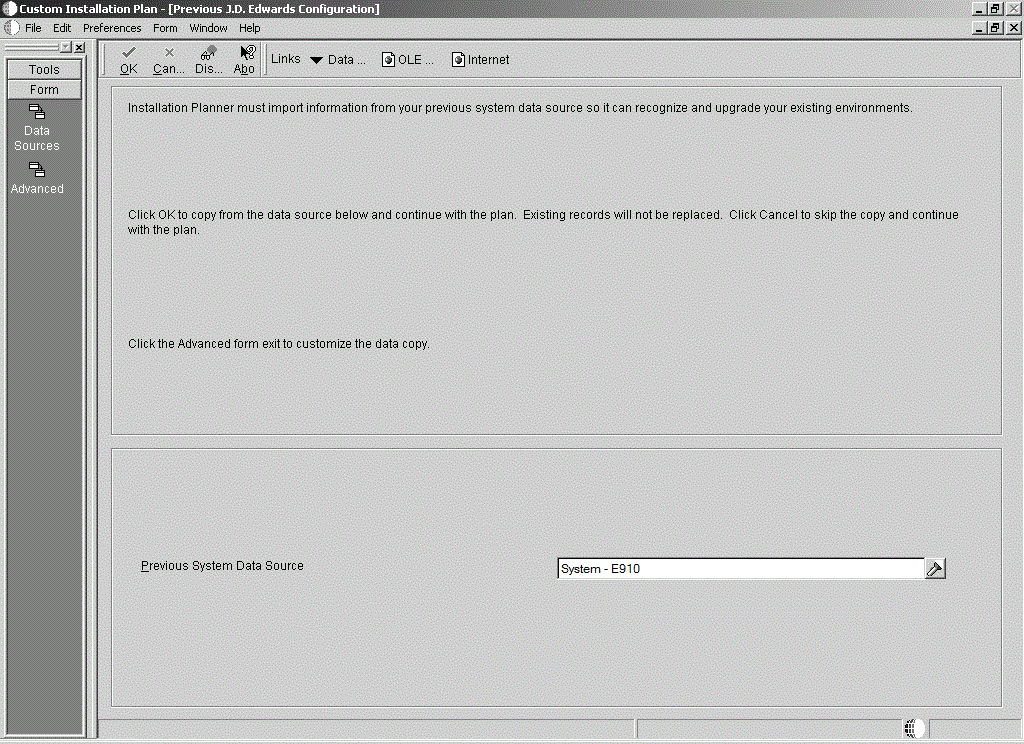Image resolution: width=1024 pixels, height=744 pixels.
Task: Close the side exit bar panel
Action: [x=79, y=47]
